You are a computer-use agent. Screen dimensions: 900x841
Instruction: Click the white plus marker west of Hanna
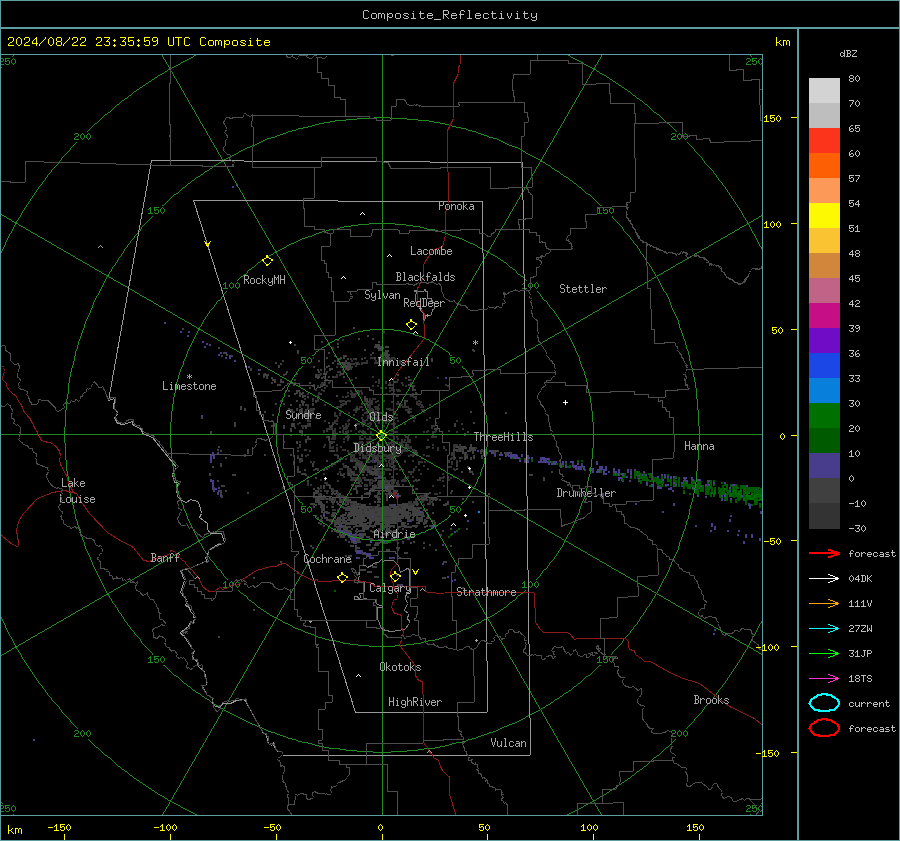[x=565, y=402]
